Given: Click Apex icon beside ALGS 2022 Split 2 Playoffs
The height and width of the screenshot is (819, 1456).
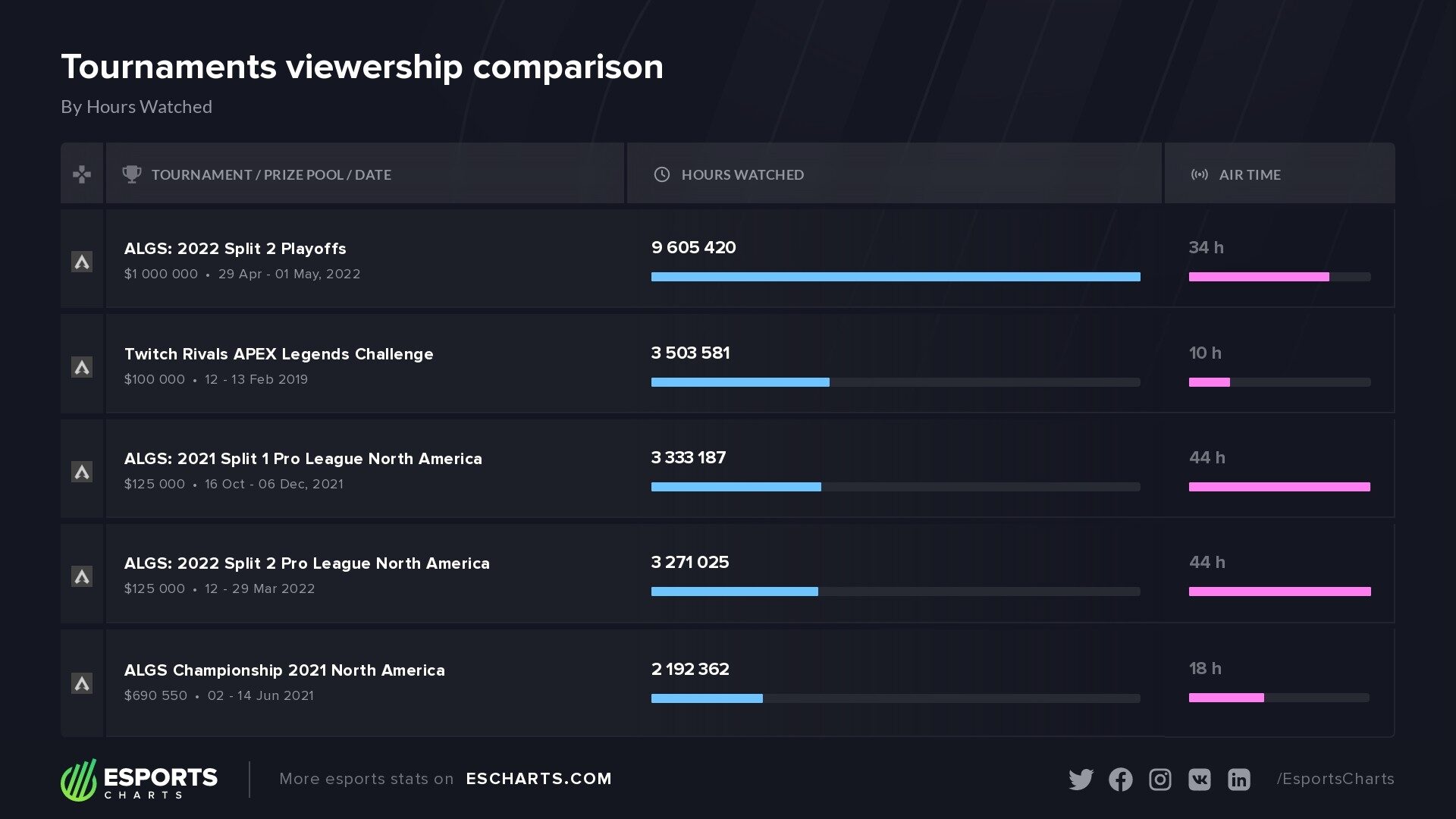Looking at the screenshot, I should pyautogui.click(x=82, y=262).
